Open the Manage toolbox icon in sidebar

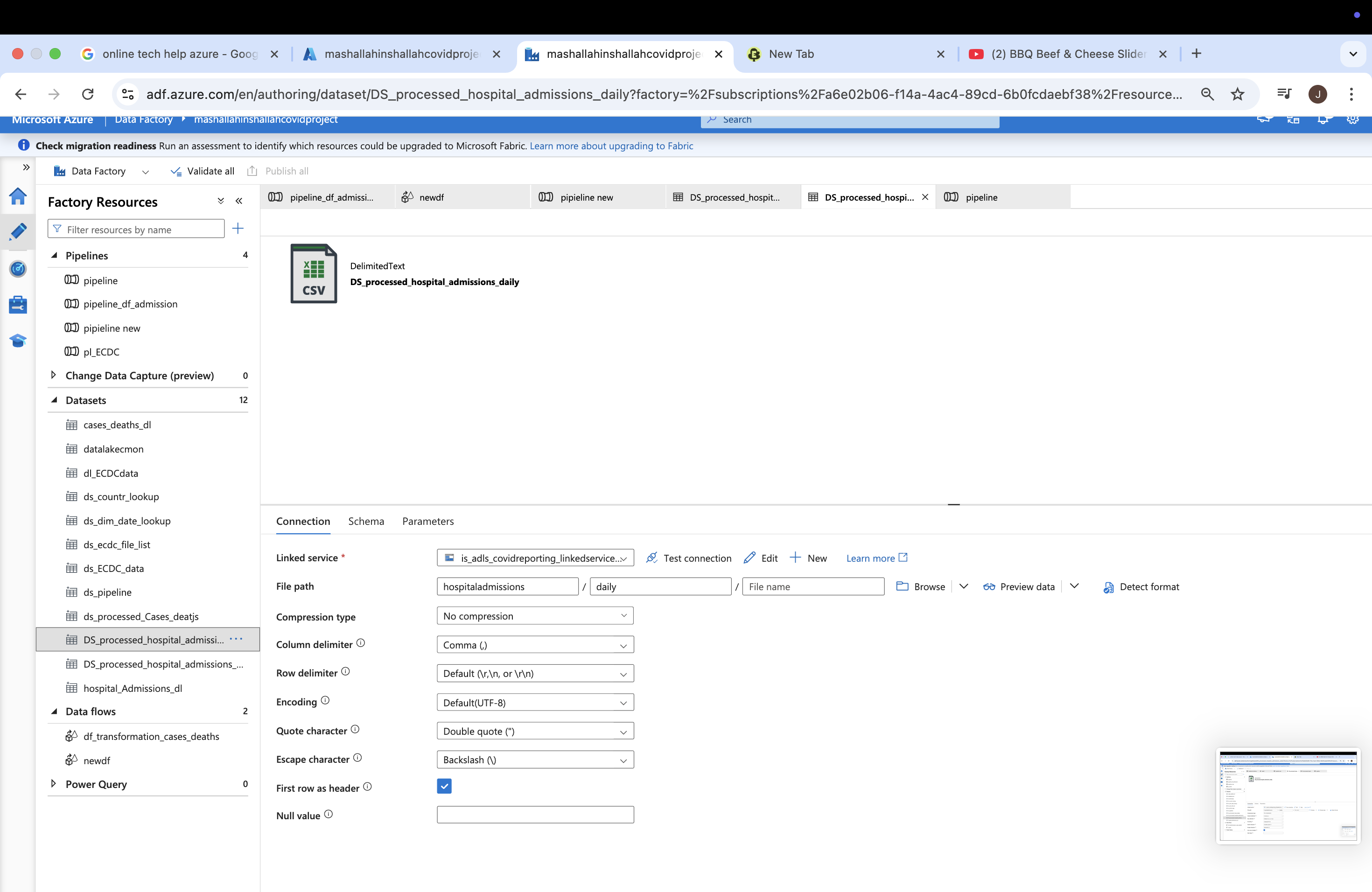pyautogui.click(x=18, y=304)
